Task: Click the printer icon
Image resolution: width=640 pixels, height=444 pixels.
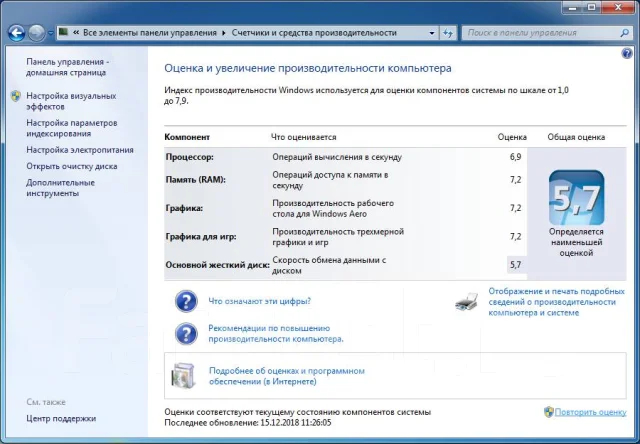Action: (467, 302)
